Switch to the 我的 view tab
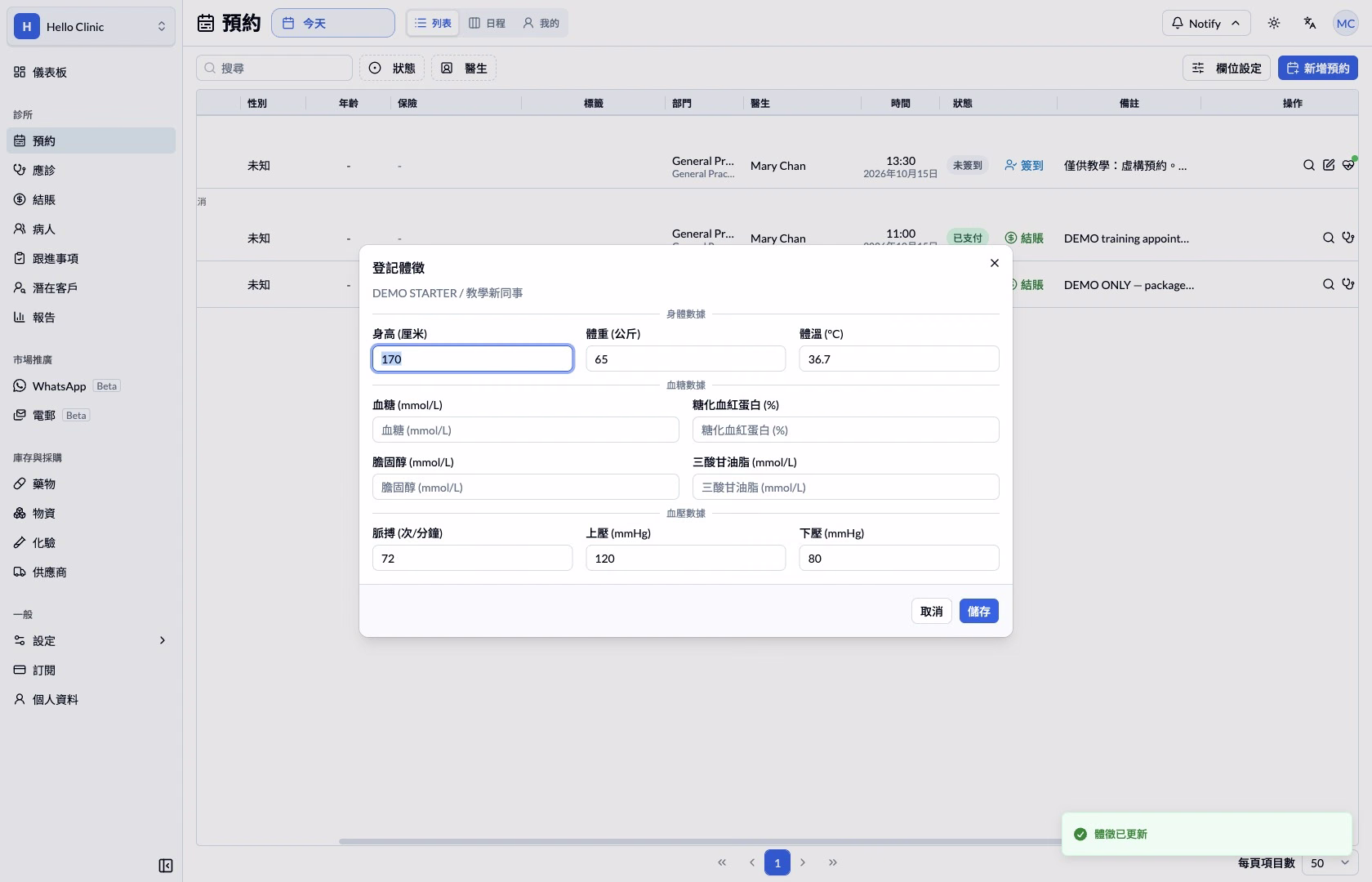The width and height of the screenshot is (1372, 882). click(x=541, y=23)
